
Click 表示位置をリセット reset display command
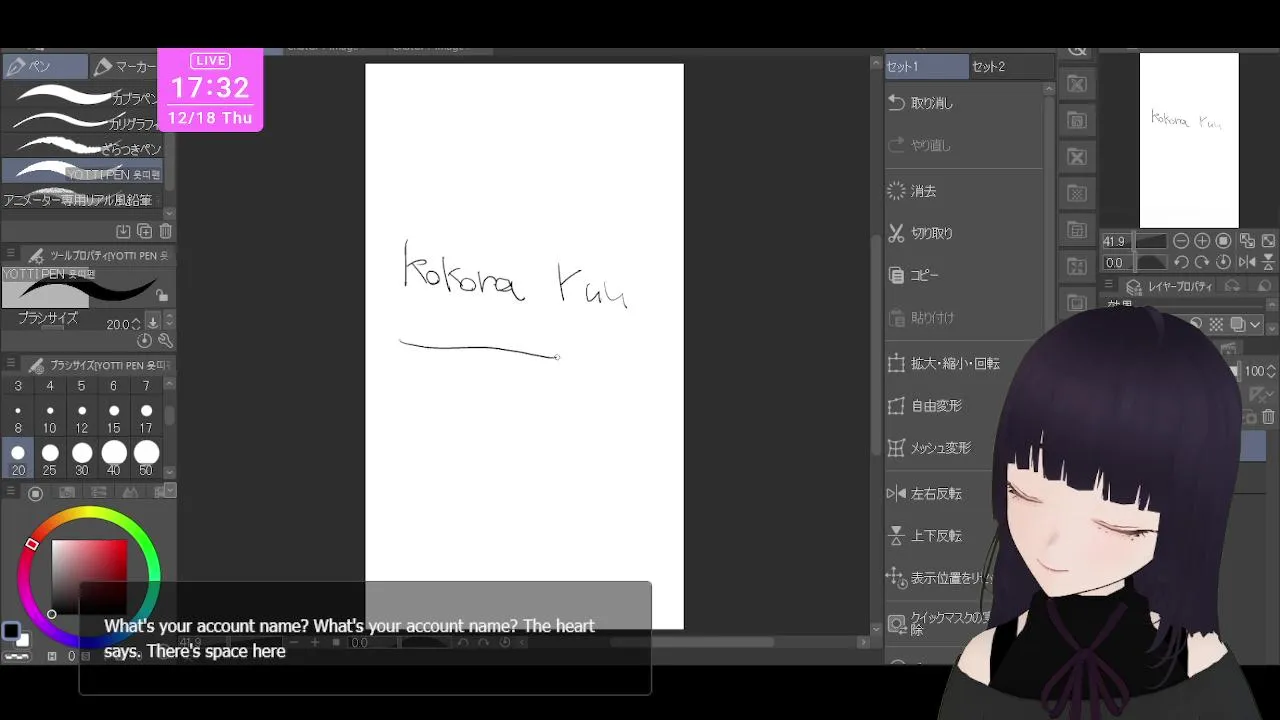pyautogui.click(x=940, y=578)
